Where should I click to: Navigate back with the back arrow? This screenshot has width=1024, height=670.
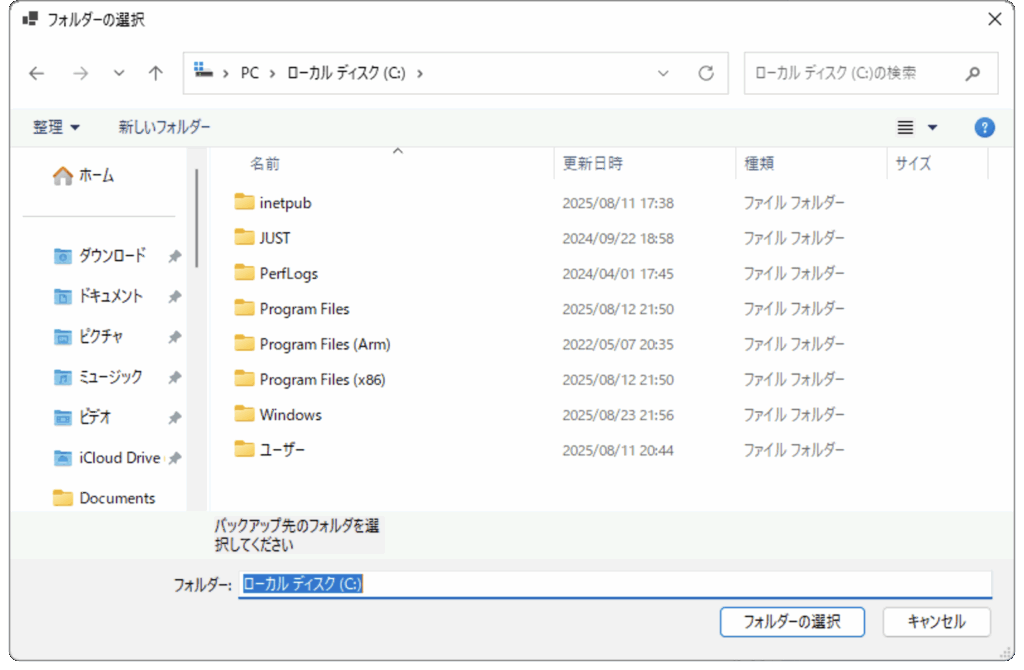pos(36,73)
